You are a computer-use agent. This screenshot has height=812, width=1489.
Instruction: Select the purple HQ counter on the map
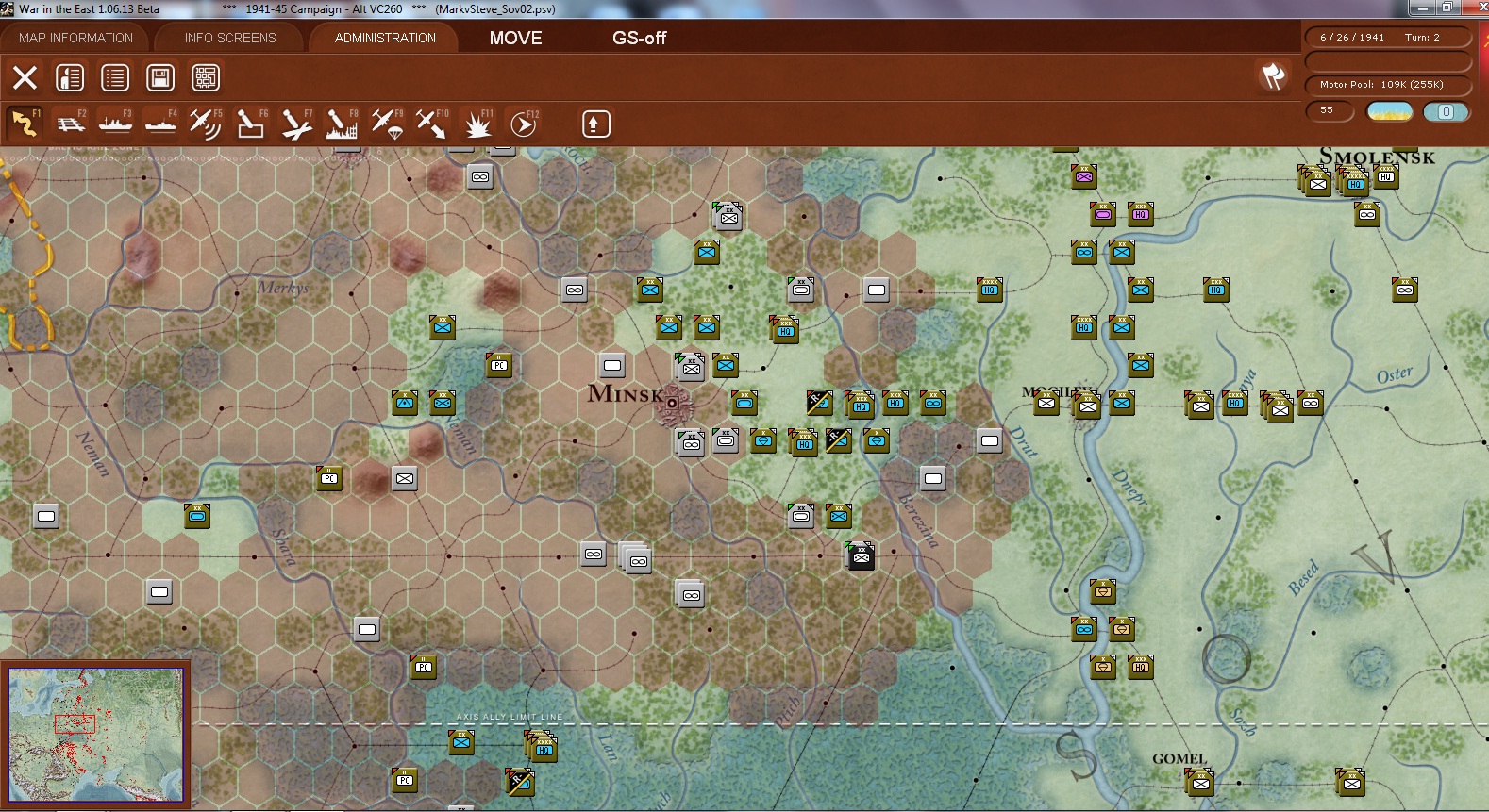[1140, 214]
